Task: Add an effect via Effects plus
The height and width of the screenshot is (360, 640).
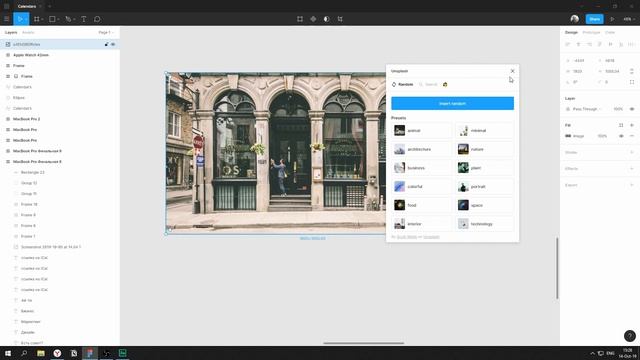Action: 632,169
